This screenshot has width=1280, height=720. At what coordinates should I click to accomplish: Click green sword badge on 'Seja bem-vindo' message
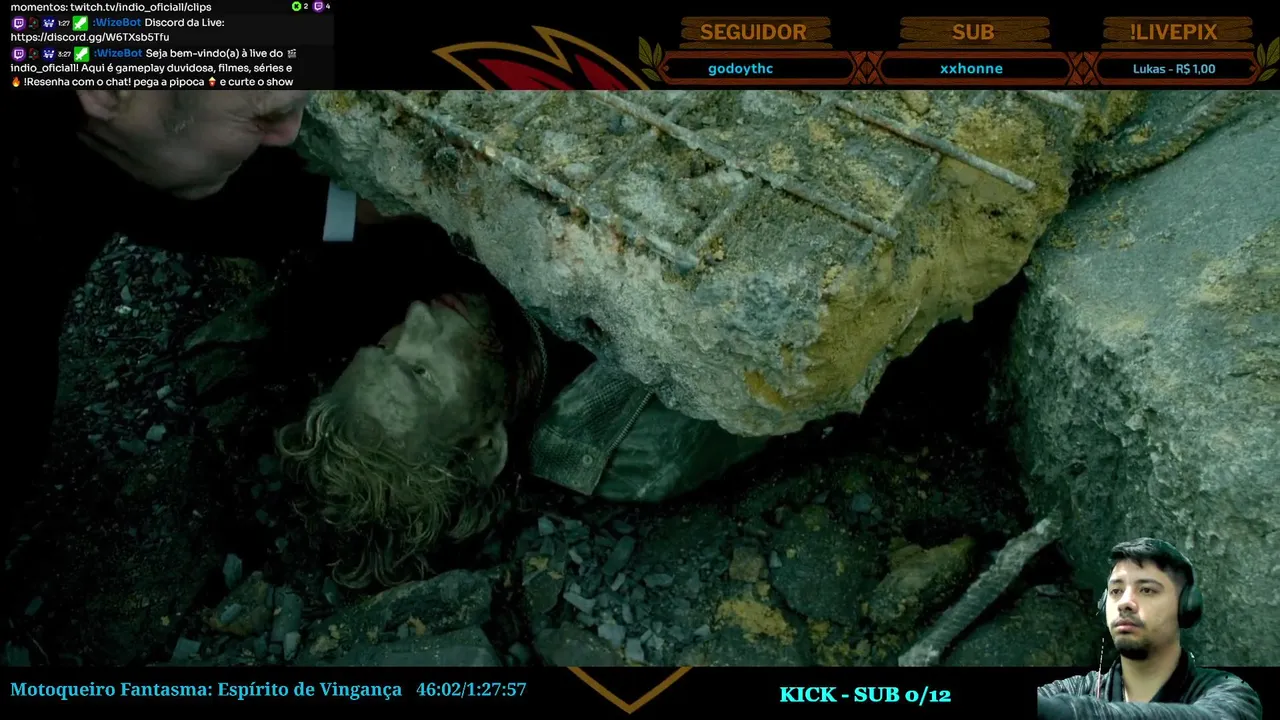pyautogui.click(x=80, y=53)
